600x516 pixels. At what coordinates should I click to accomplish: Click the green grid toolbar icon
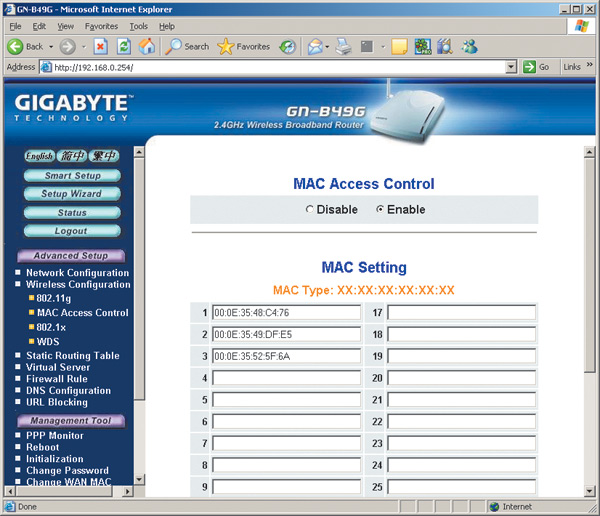(x=422, y=47)
